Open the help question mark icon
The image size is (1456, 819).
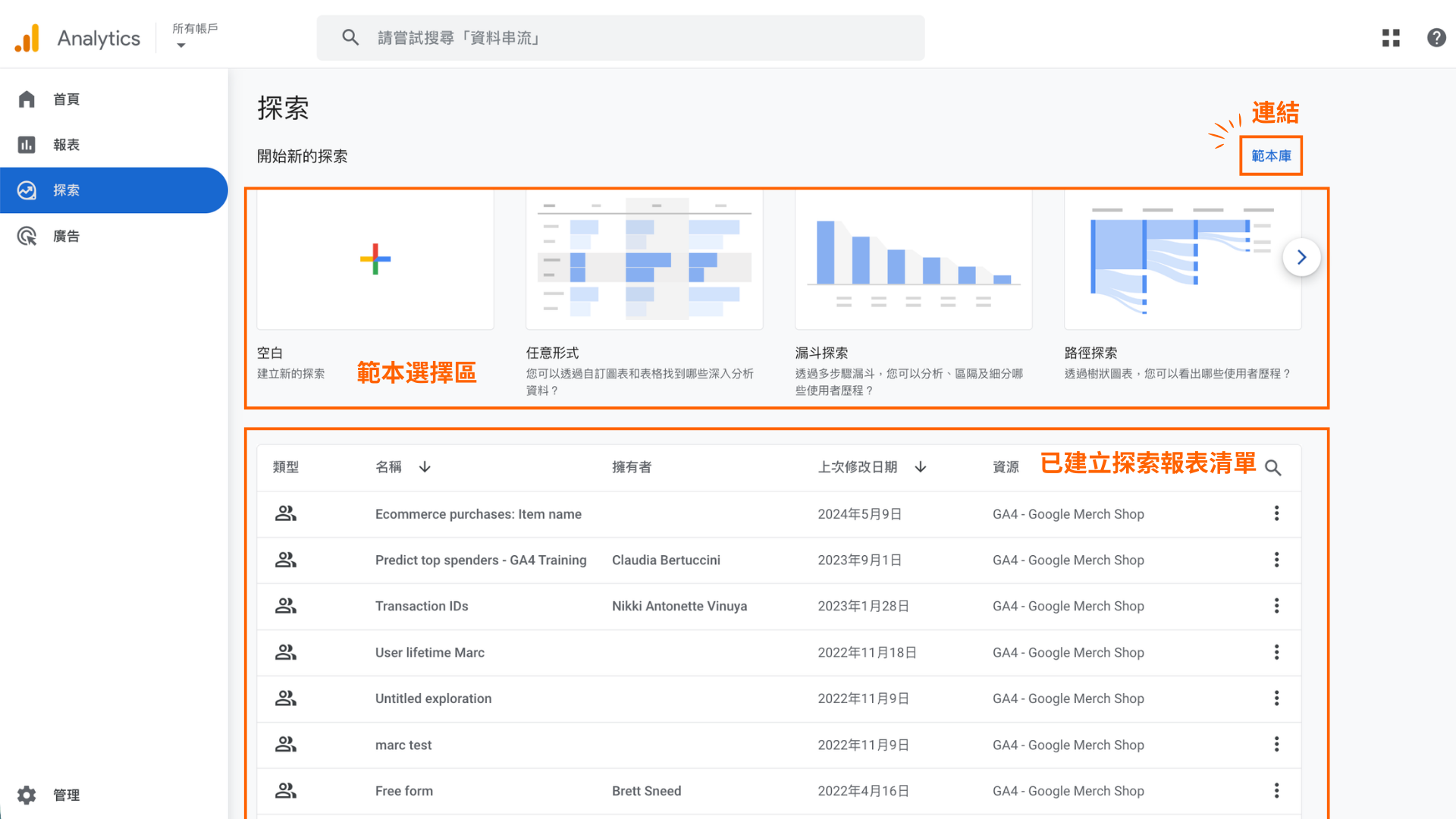(x=1436, y=38)
